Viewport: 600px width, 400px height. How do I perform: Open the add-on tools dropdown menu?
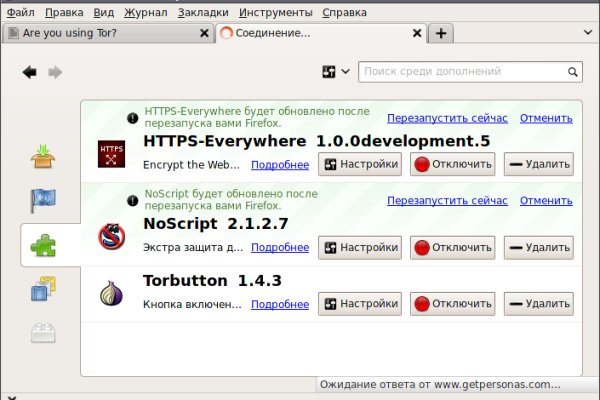pos(335,72)
